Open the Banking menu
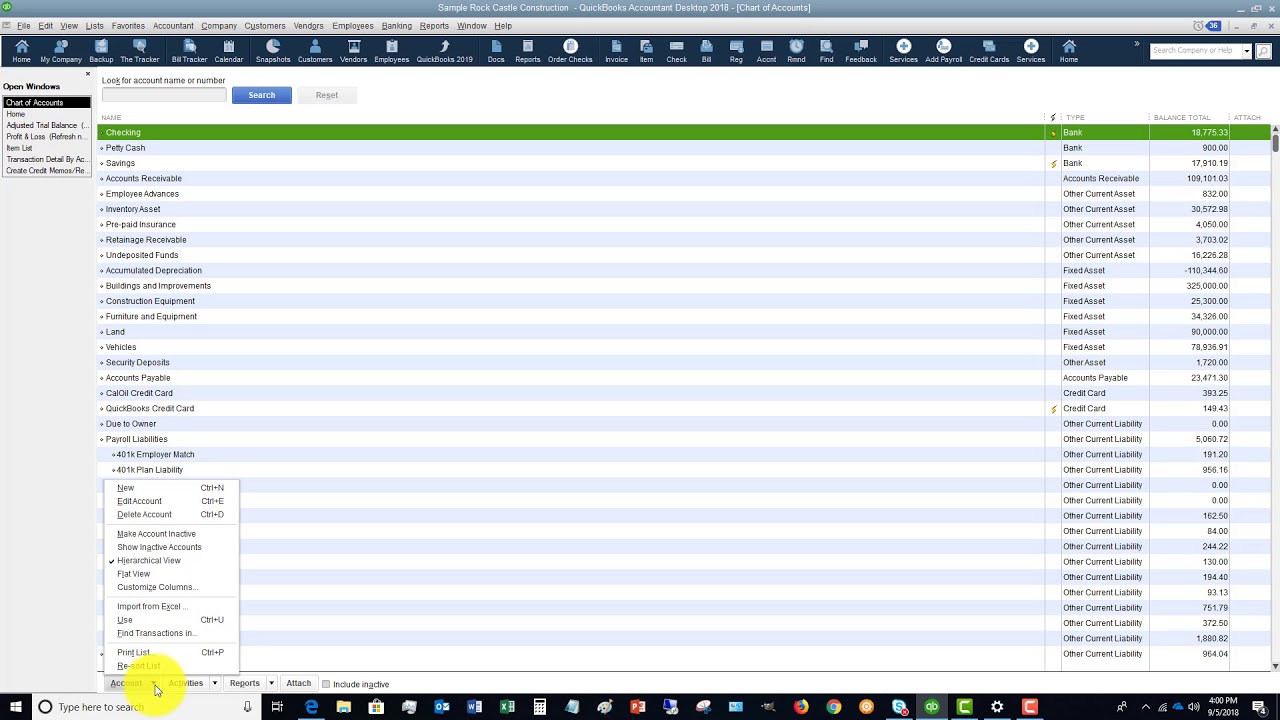Image resolution: width=1280 pixels, height=720 pixels. point(396,26)
